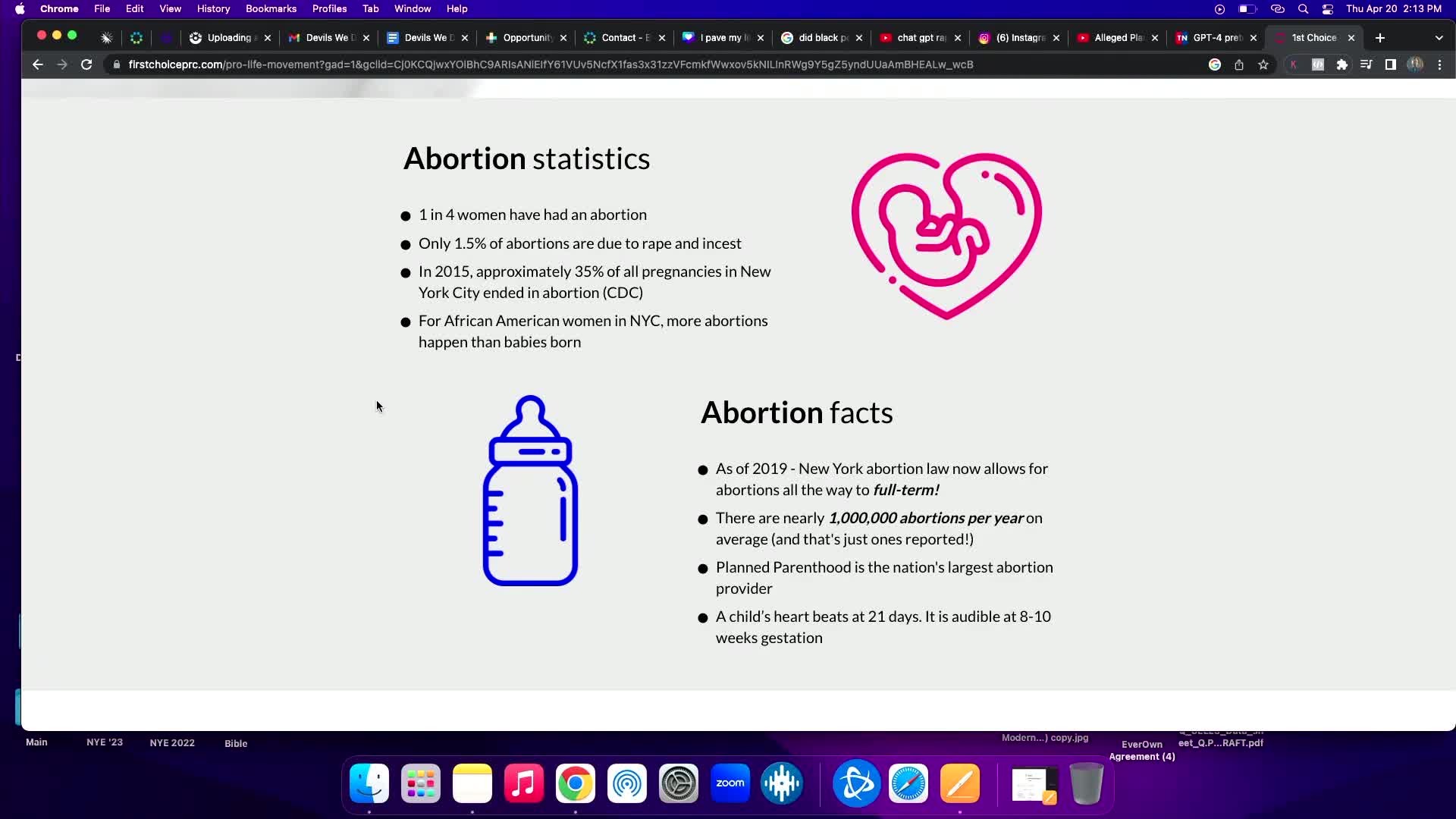Screen dimensions: 1456x819
Task: Open a new tab with the plus button
Action: 1379,37
